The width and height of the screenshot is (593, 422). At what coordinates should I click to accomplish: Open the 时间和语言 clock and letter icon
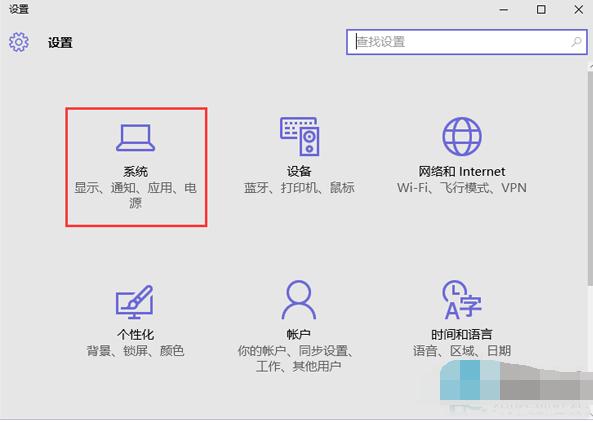coord(462,300)
